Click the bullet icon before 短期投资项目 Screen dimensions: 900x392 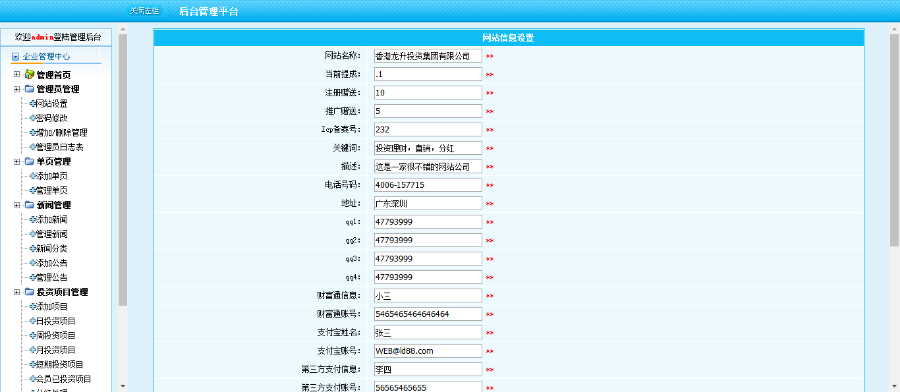click(32, 364)
